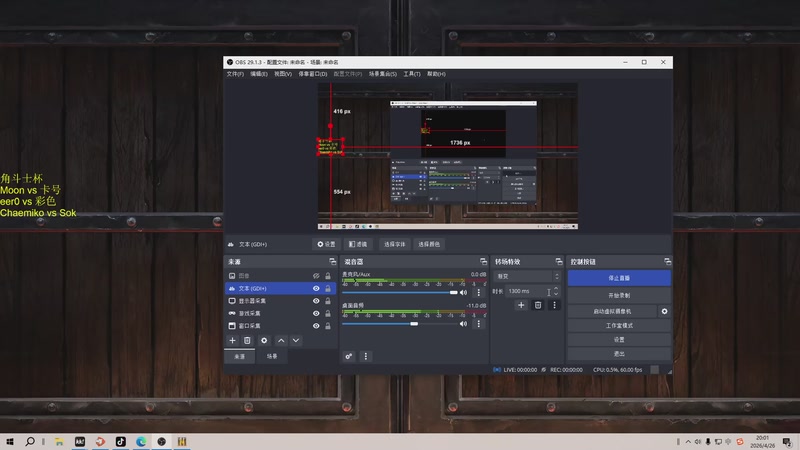800x450 pixels.
Task: Mute 桌面音频 speaker icon
Action: click(463, 323)
